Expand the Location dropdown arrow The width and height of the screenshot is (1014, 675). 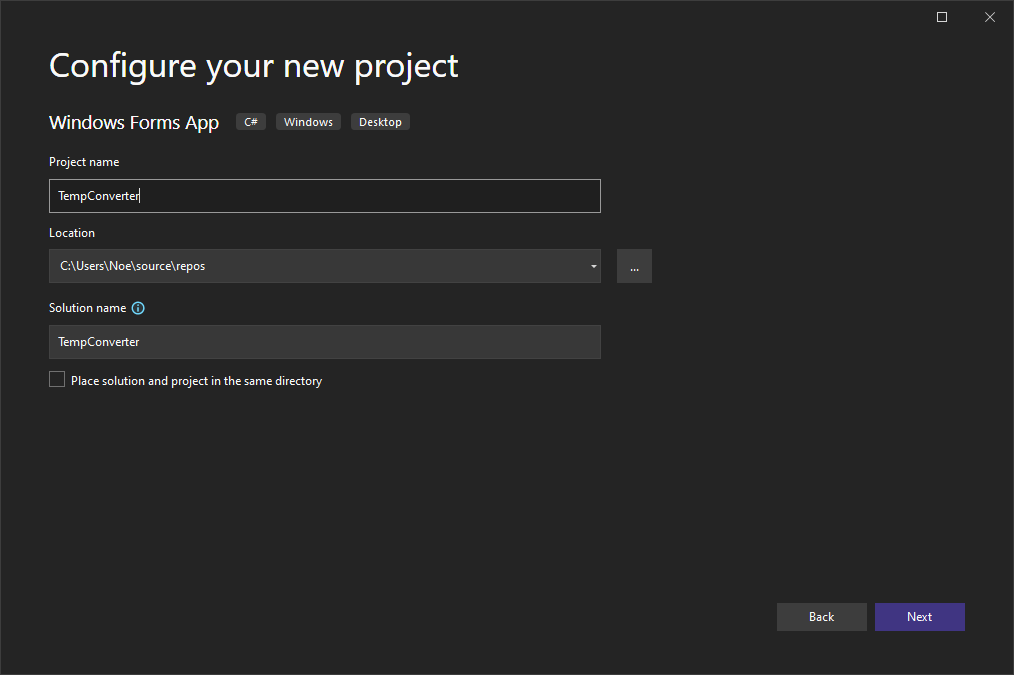tap(593, 266)
